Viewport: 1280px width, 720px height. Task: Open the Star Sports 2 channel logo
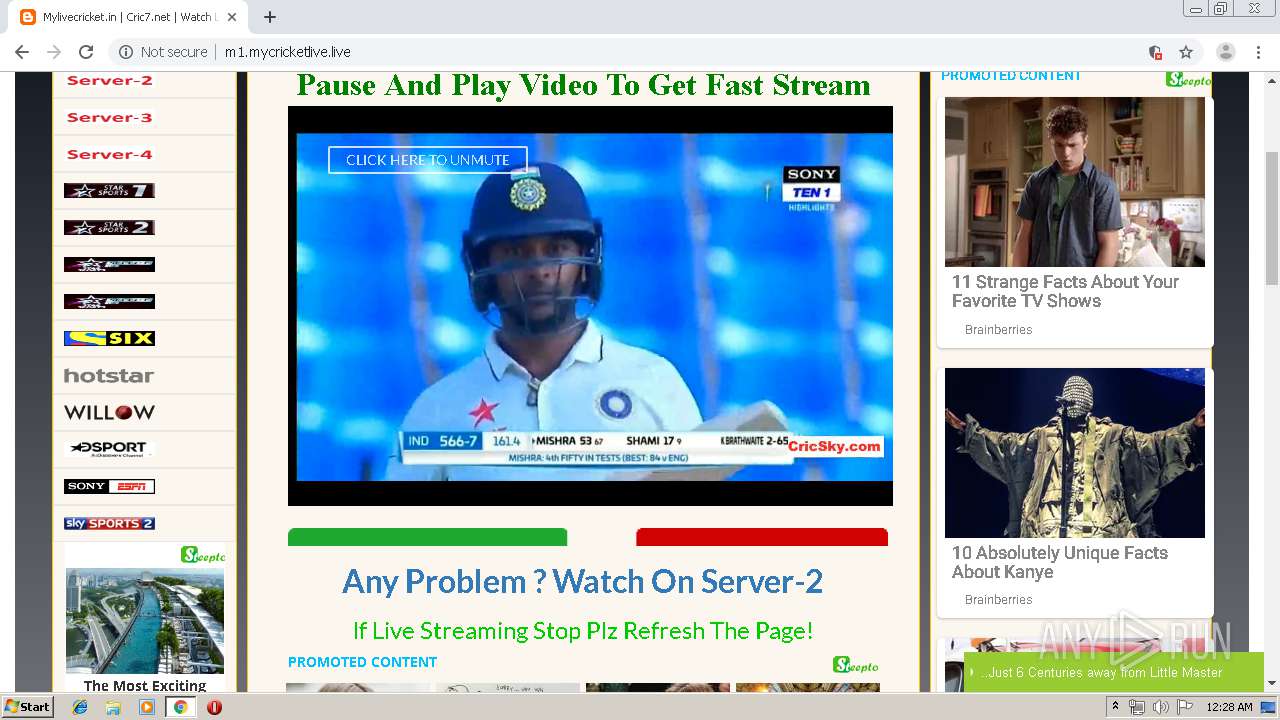[x=109, y=228]
